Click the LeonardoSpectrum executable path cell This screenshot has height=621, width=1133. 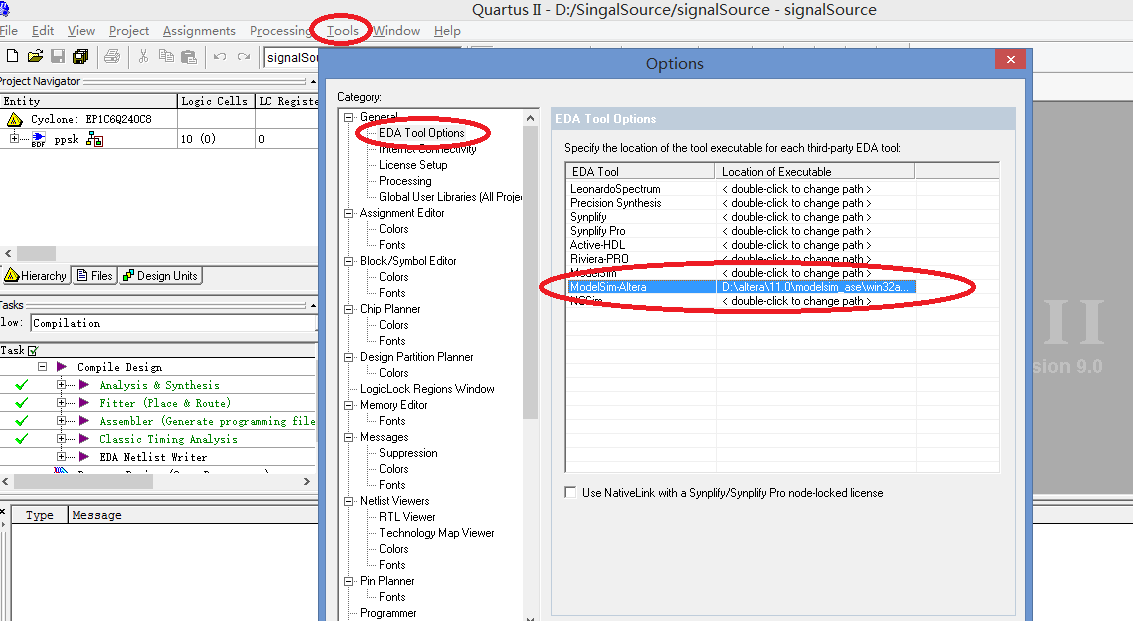(814, 189)
